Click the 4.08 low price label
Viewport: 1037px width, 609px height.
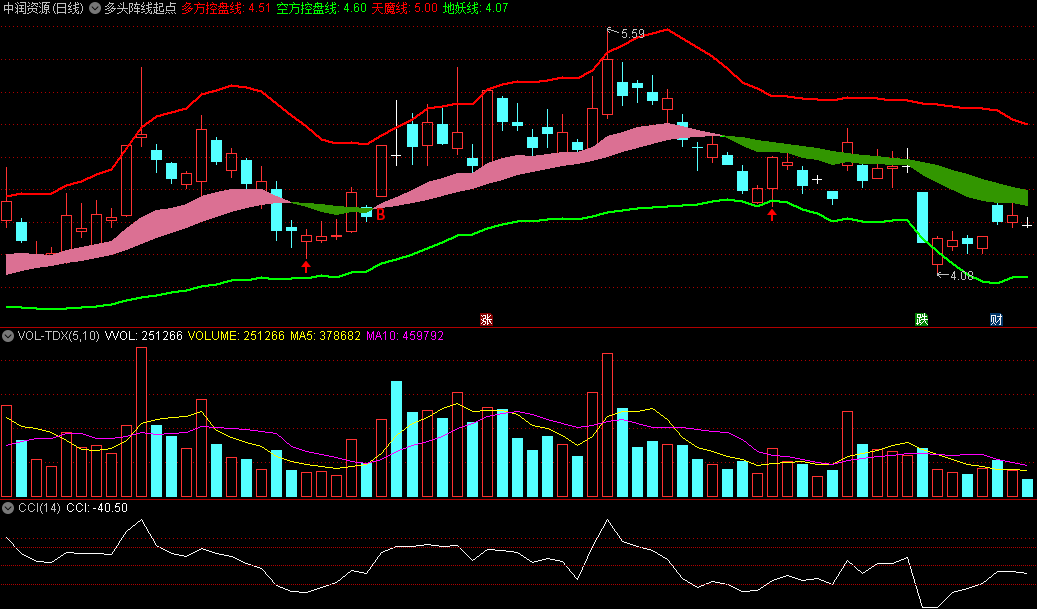pos(962,276)
